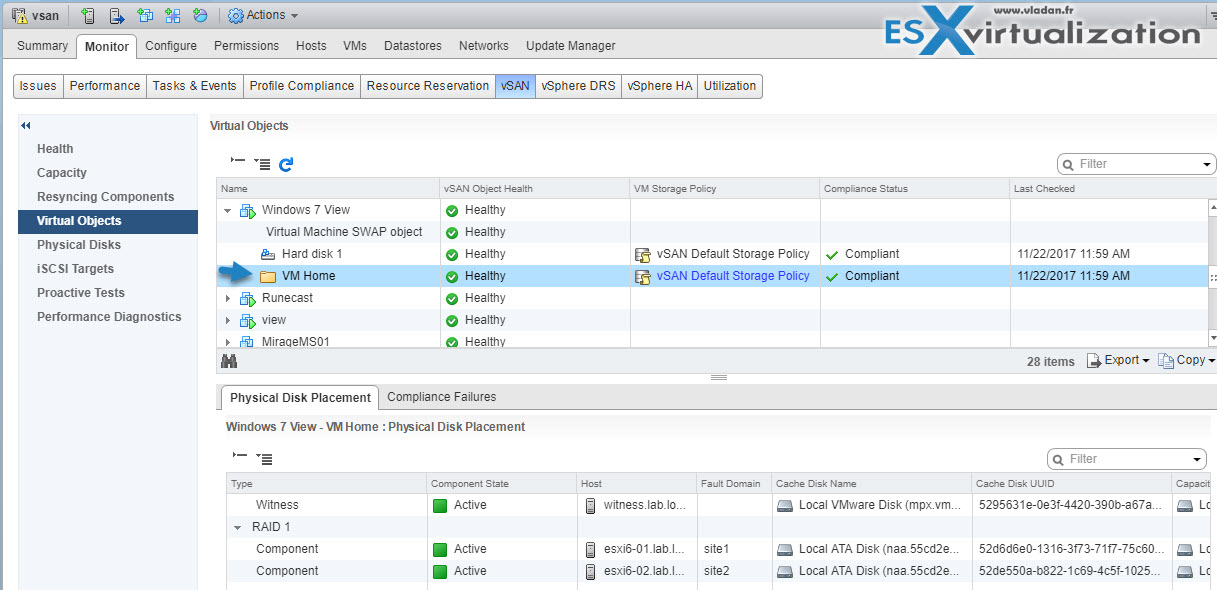Image resolution: width=1217 pixels, height=590 pixels.
Task: Open Tasks & Events sub-tab
Action: tap(195, 86)
